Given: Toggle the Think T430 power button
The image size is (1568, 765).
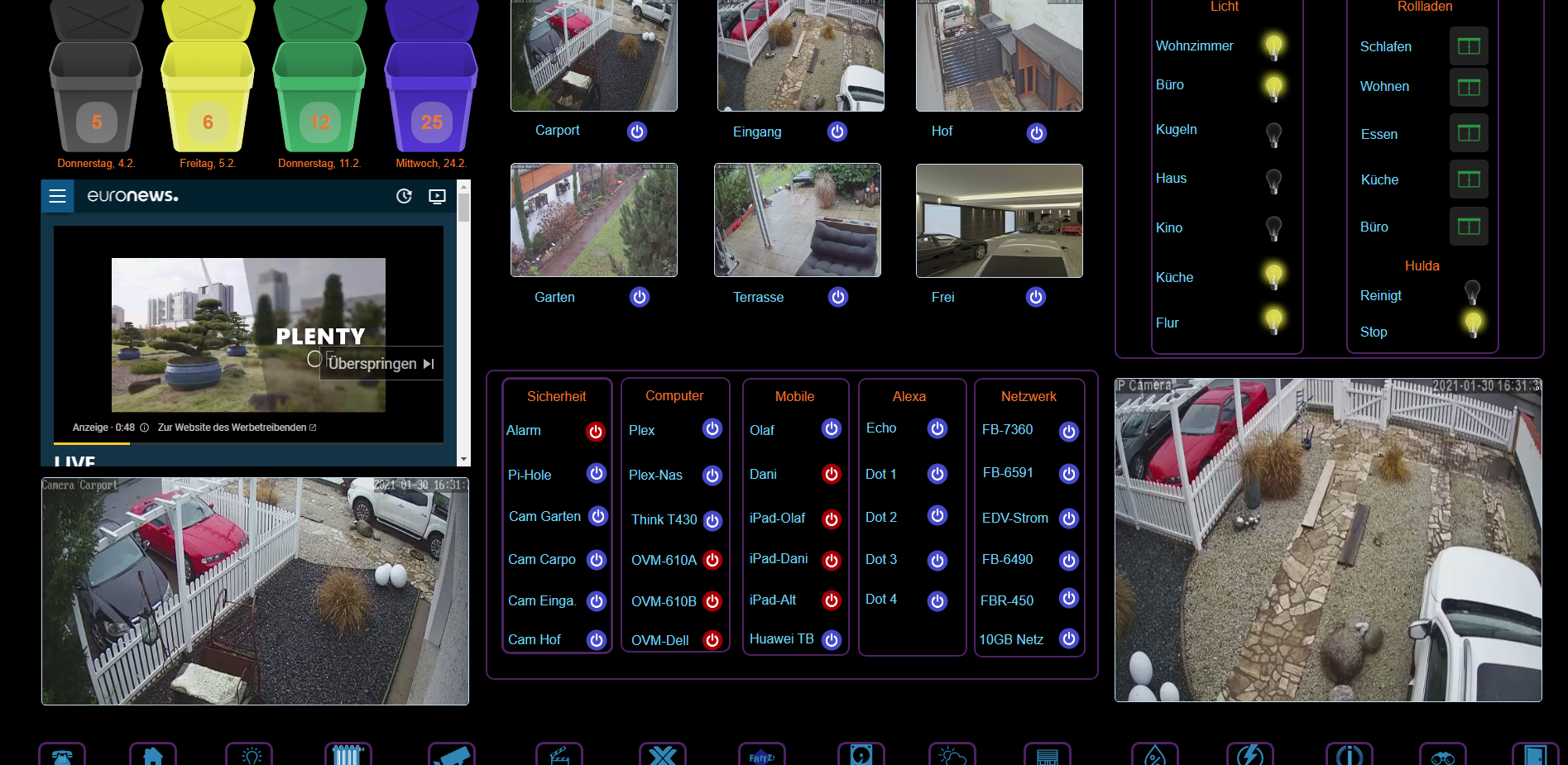Looking at the screenshot, I should 712,520.
